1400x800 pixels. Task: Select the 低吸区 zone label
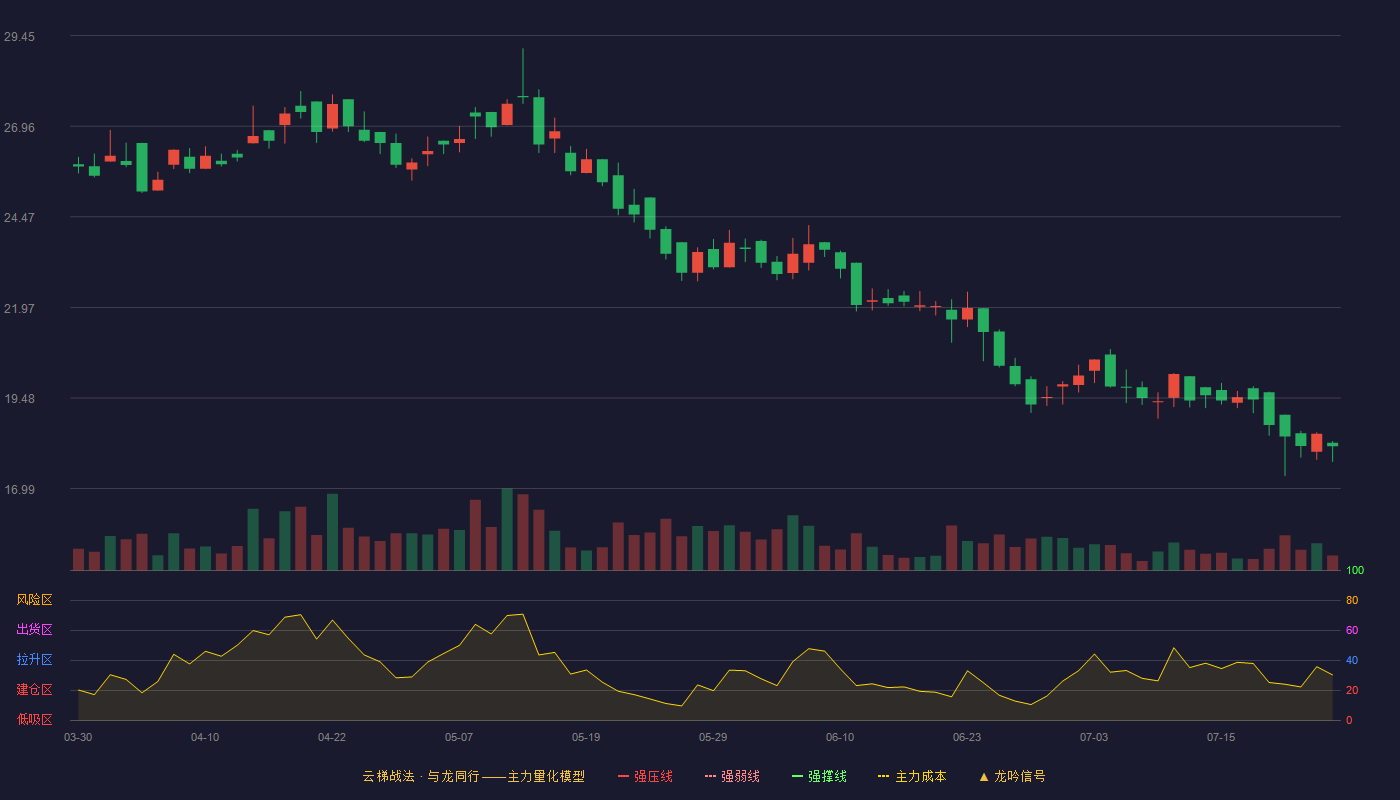click(34, 719)
